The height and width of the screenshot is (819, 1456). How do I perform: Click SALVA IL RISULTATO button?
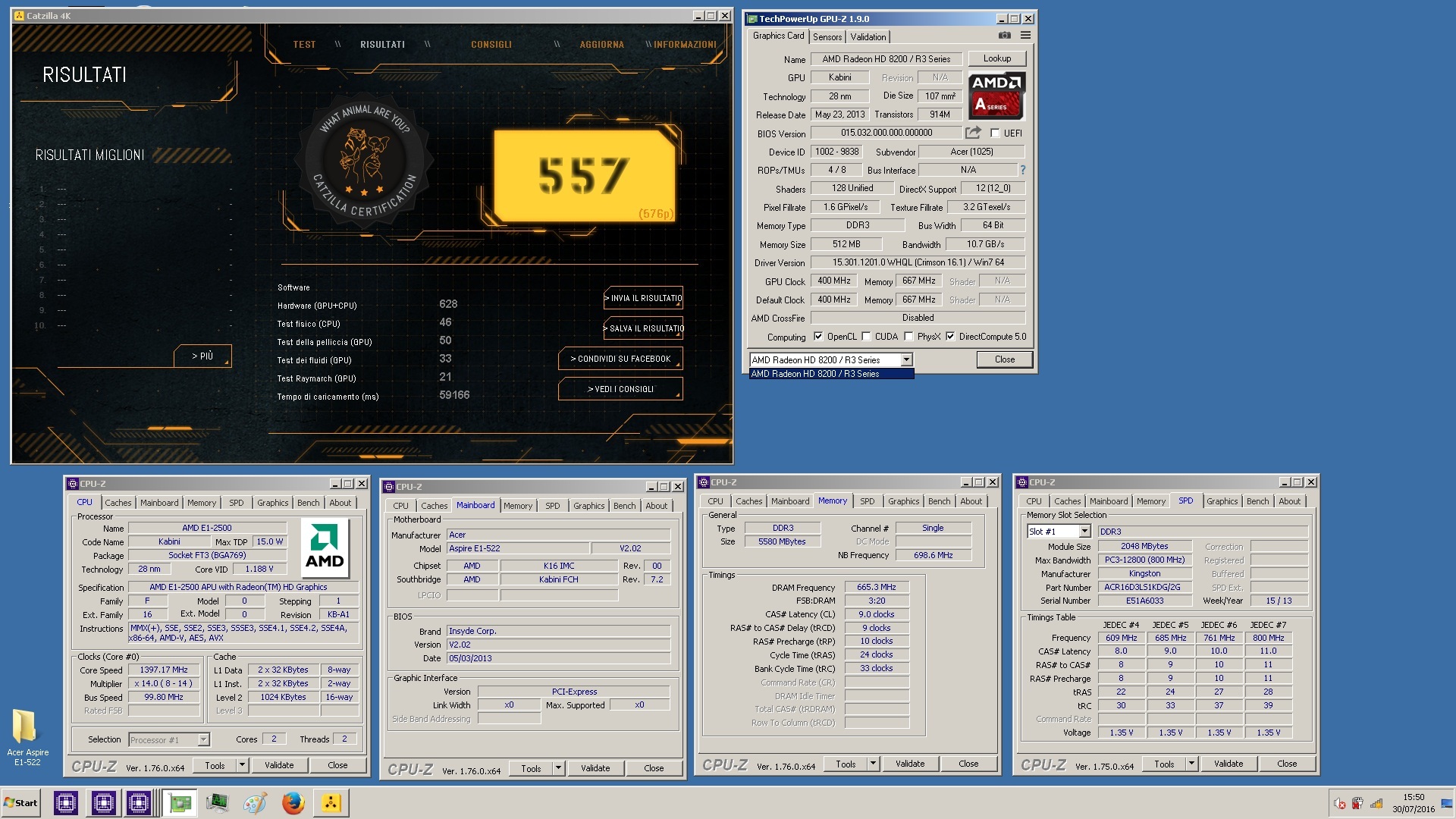click(644, 328)
